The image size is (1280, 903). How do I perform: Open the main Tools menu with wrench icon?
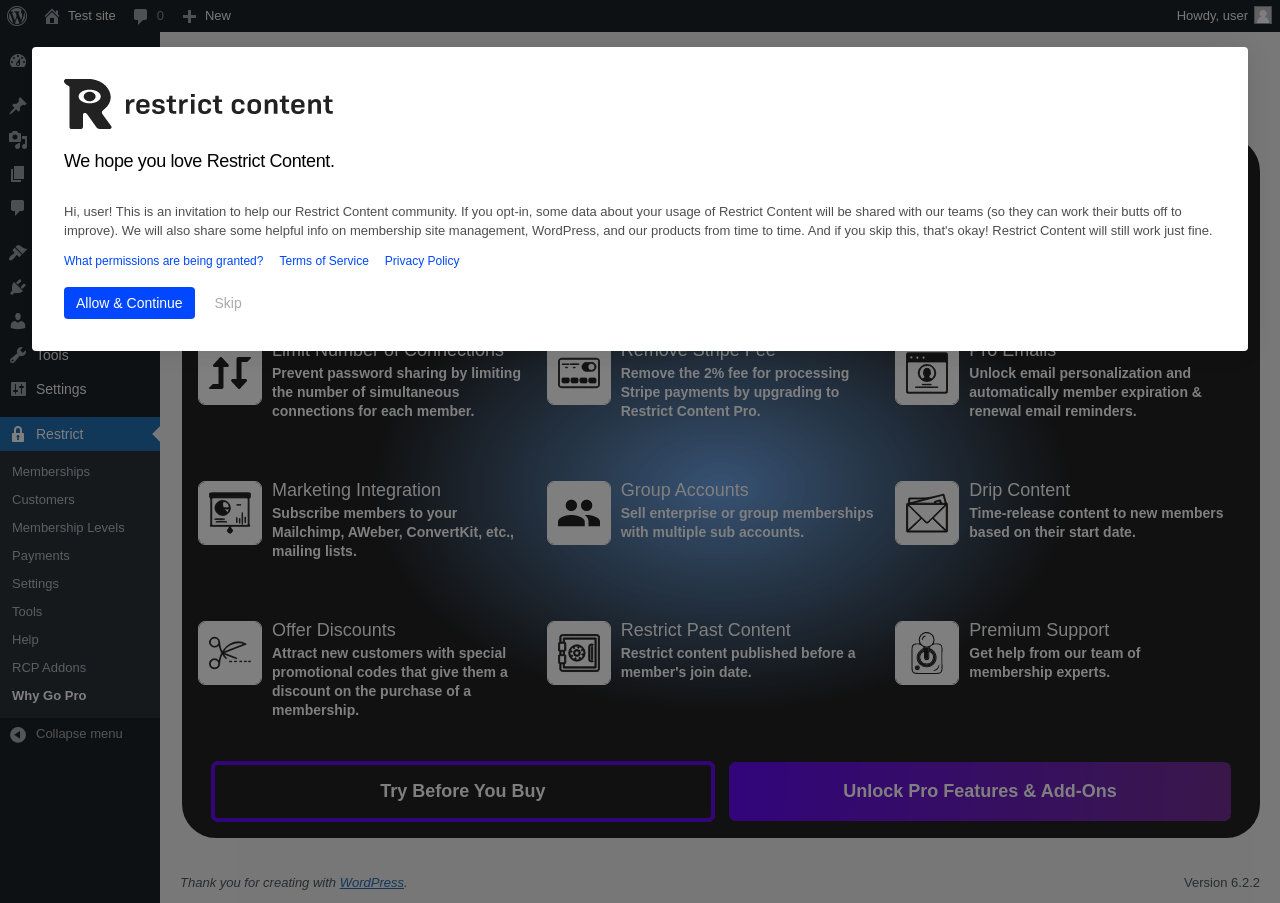click(x=80, y=355)
